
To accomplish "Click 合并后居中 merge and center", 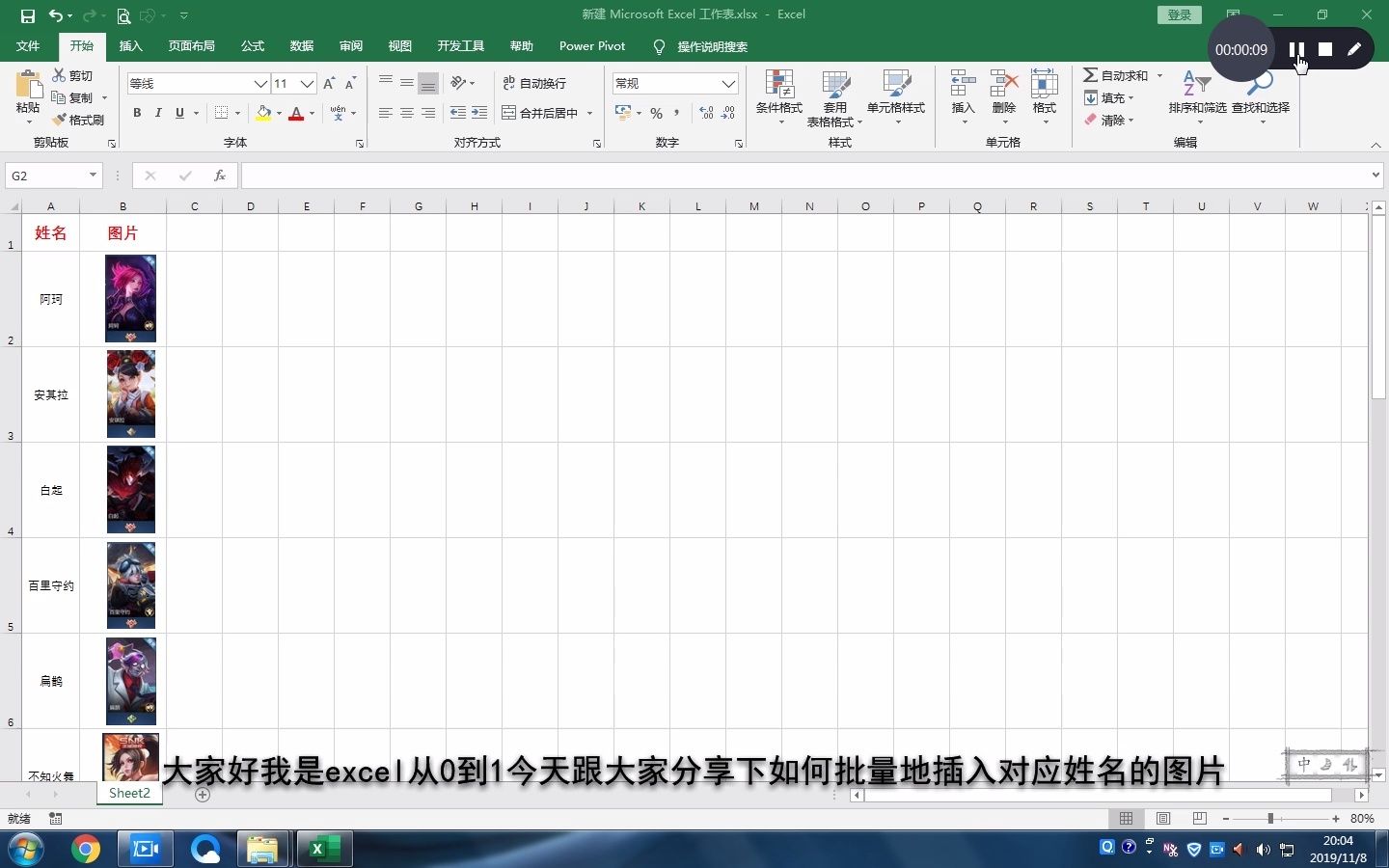I will [x=540, y=113].
